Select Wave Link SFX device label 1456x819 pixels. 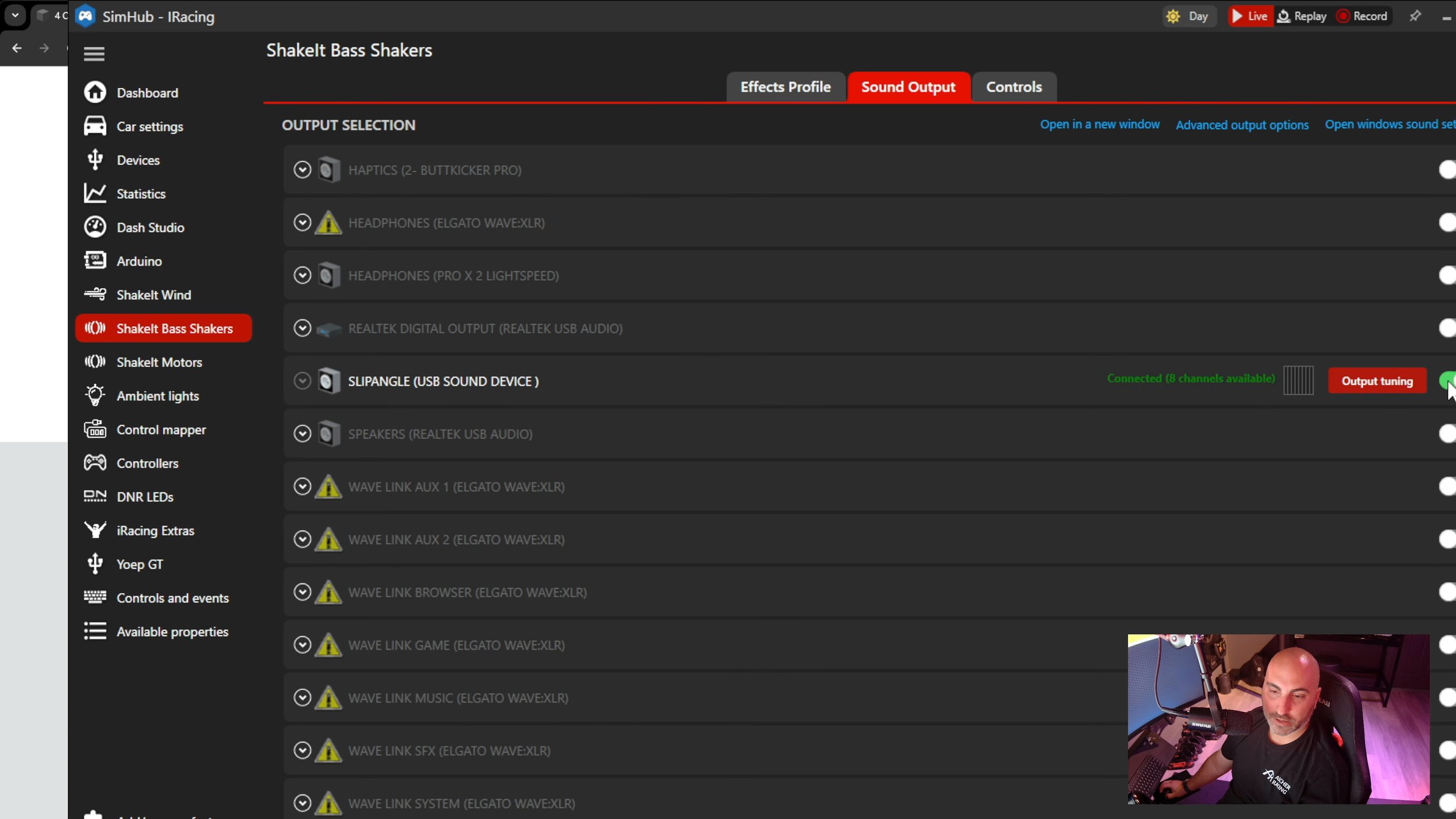coord(449,751)
